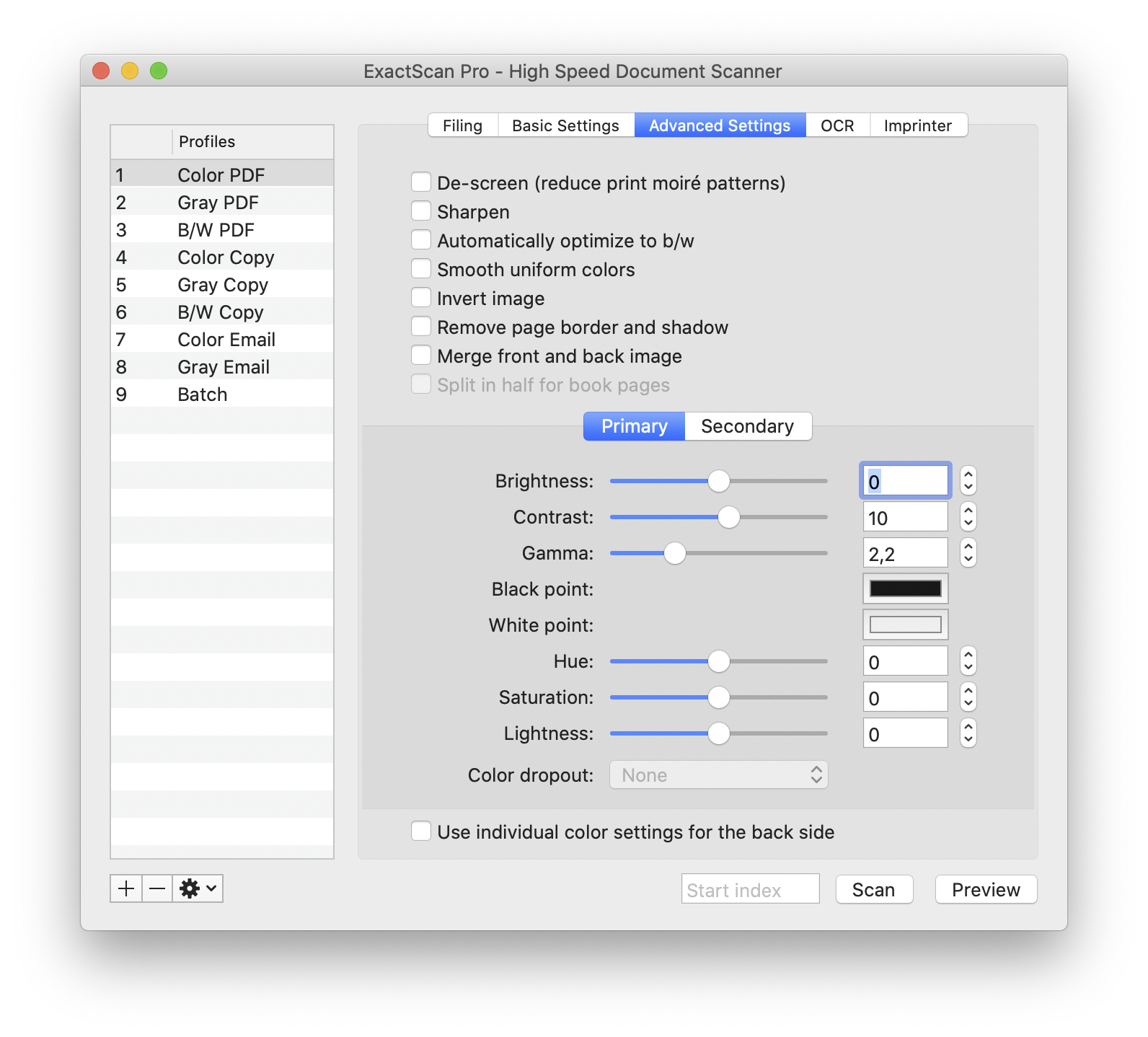Close the ExactScan Pro window
The height and width of the screenshot is (1037, 1148).
click(101, 71)
